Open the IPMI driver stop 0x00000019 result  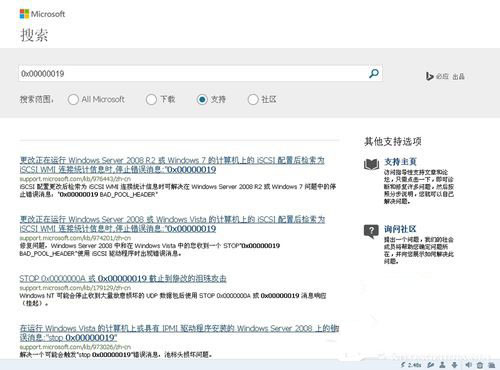[179, 333]
